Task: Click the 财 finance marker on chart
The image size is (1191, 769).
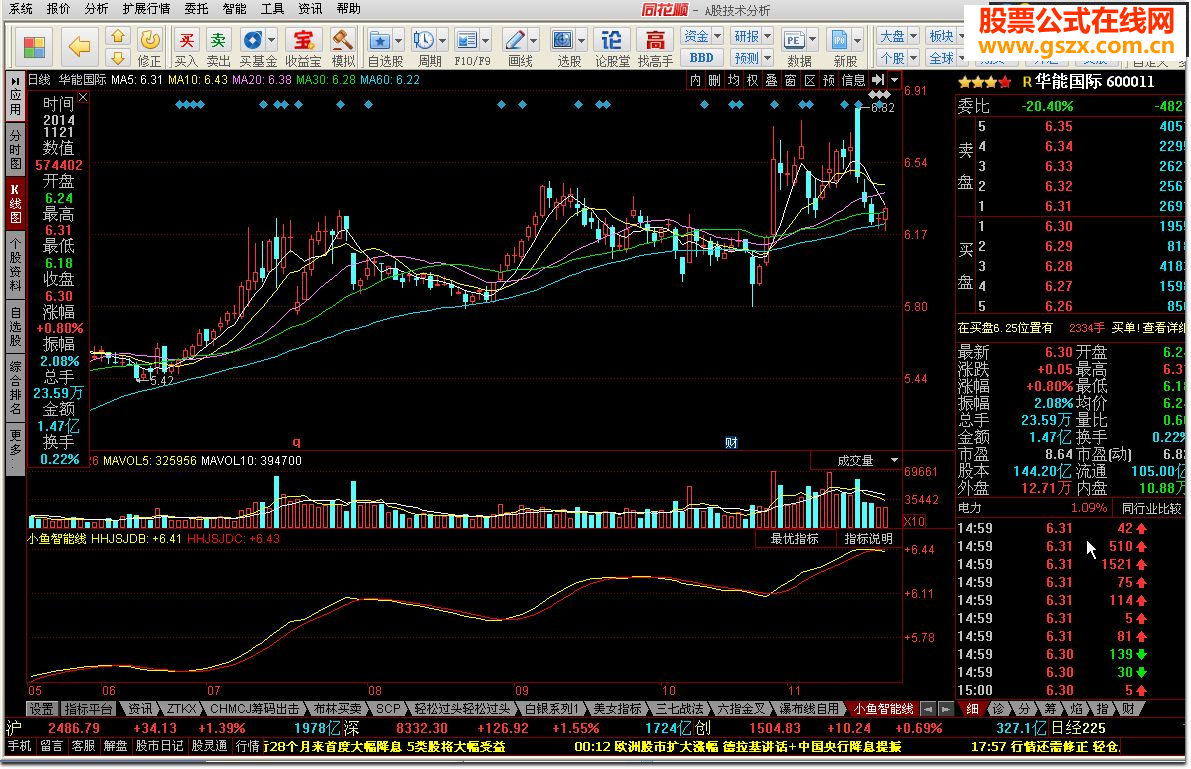Action: pos(731,442)
